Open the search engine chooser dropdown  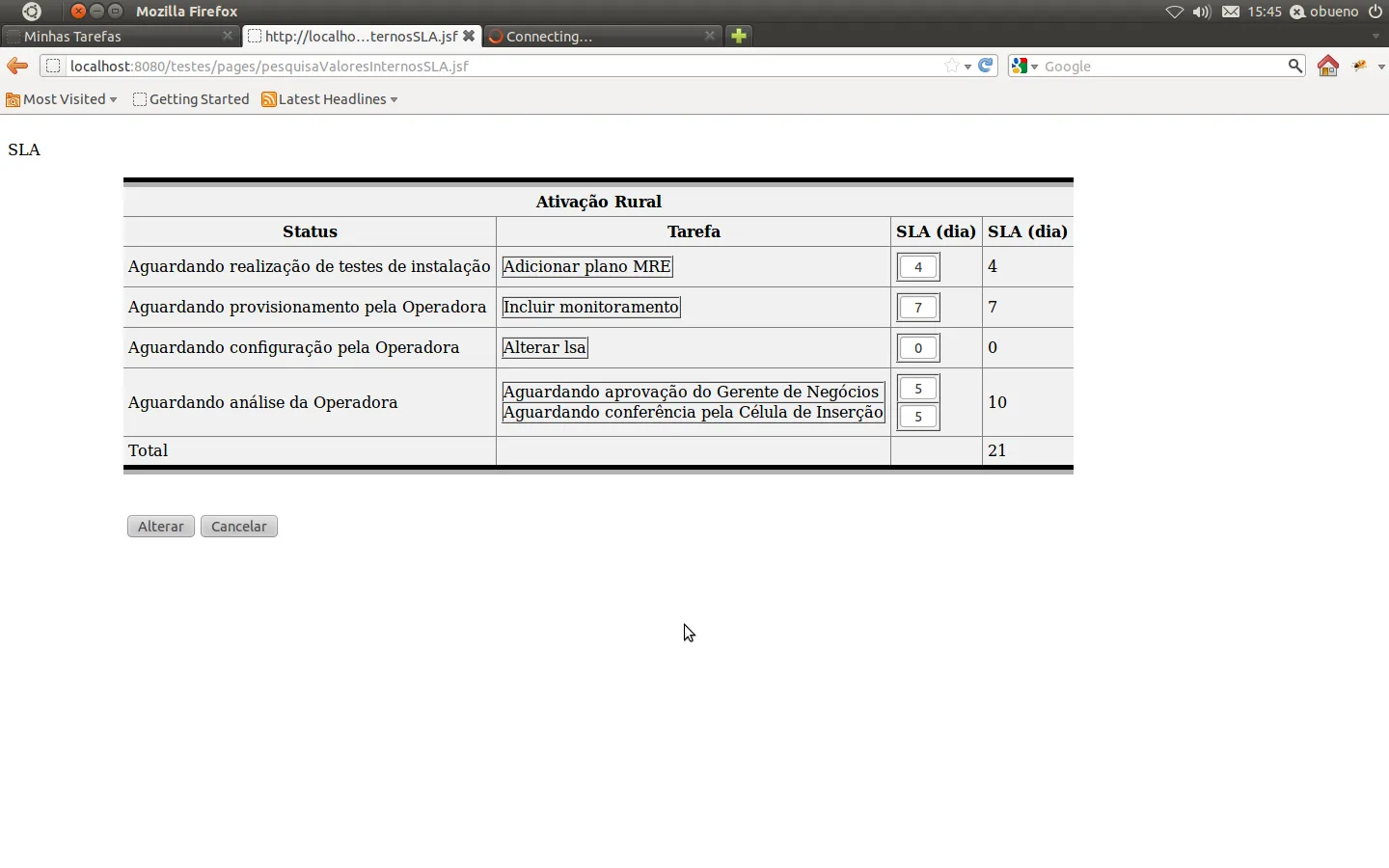point(1024,66)
